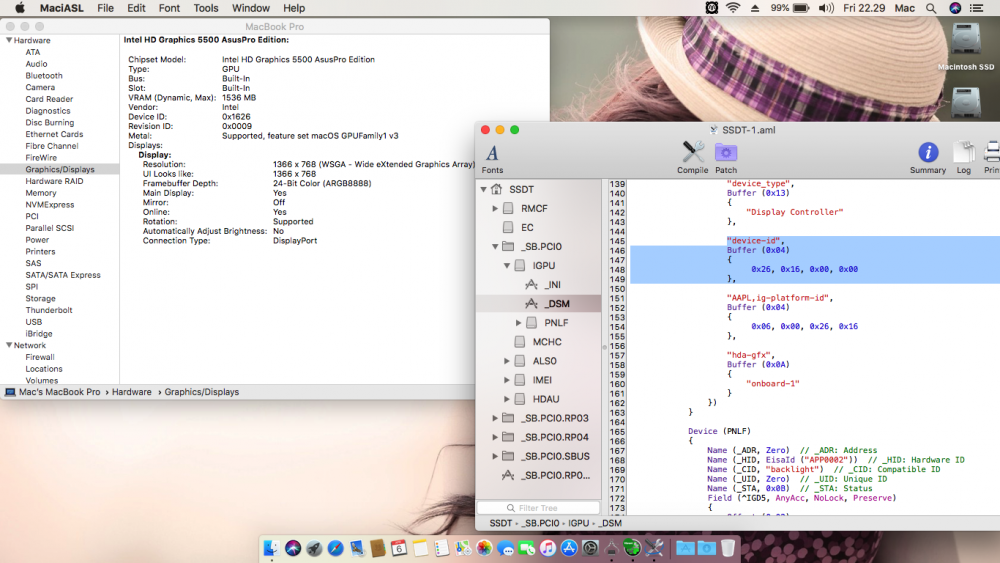Viewport: 1000px width, 563px height.
Task: Open Spotlight search in menu bar
Action: 931,8
